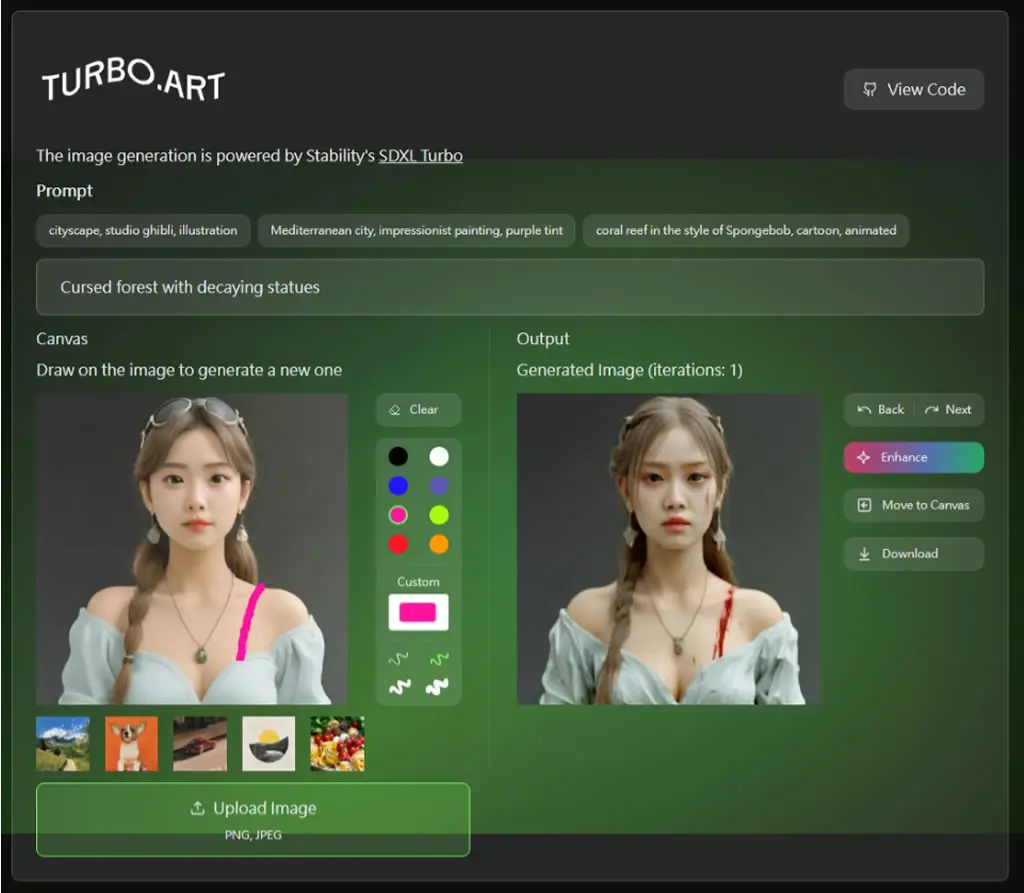Download the generated image
The height and width of the screenshot is (893, 1024).
pyautogui.click(x=914, y=553)
